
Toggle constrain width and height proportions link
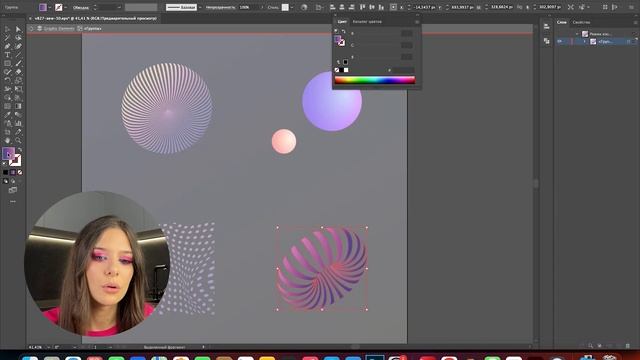(520, 7)
